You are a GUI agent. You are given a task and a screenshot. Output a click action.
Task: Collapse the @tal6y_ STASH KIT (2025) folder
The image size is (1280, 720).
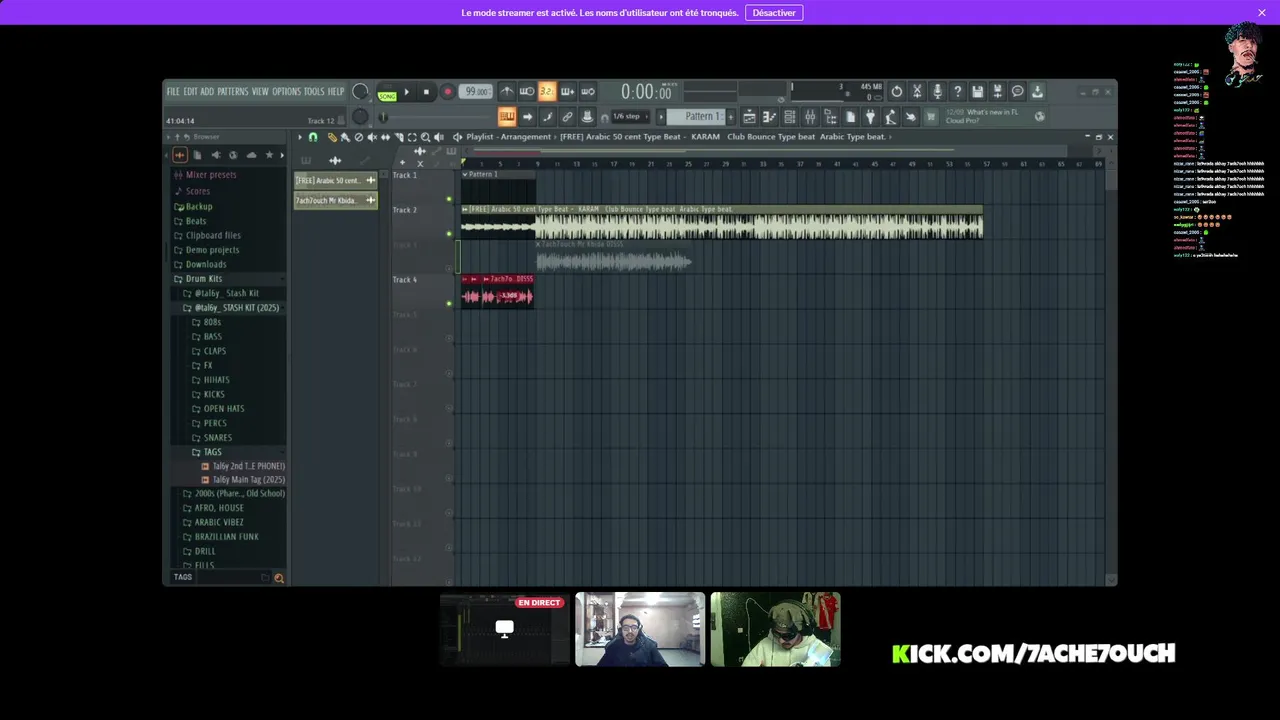click(x=237, y=308)
